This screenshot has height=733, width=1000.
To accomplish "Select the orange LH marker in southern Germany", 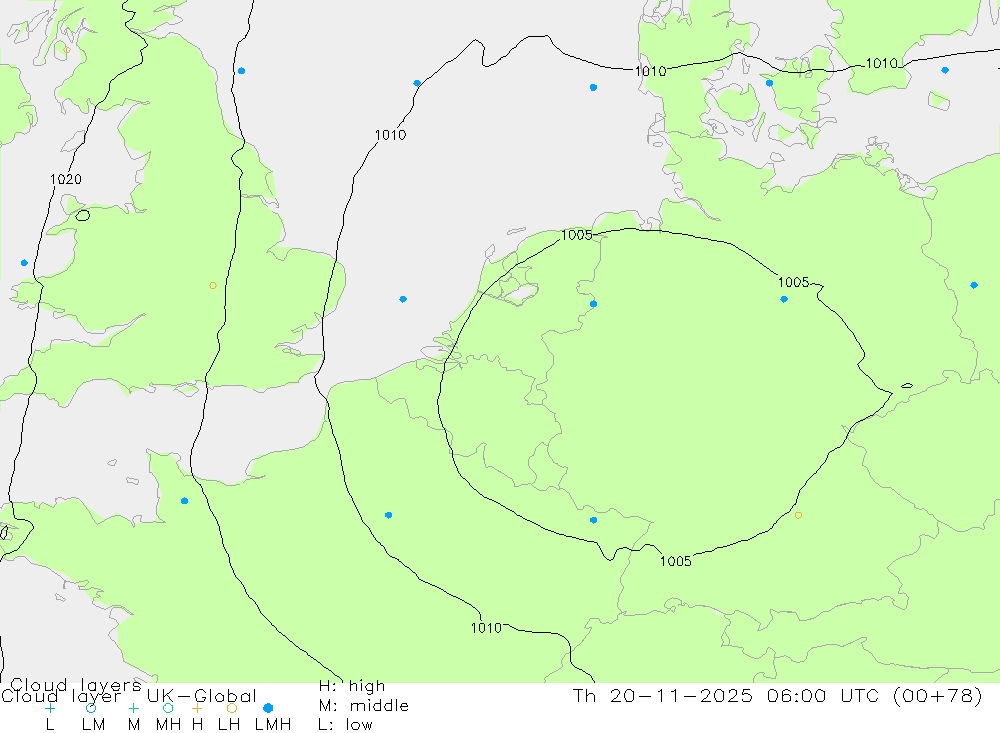I will 798,515.
